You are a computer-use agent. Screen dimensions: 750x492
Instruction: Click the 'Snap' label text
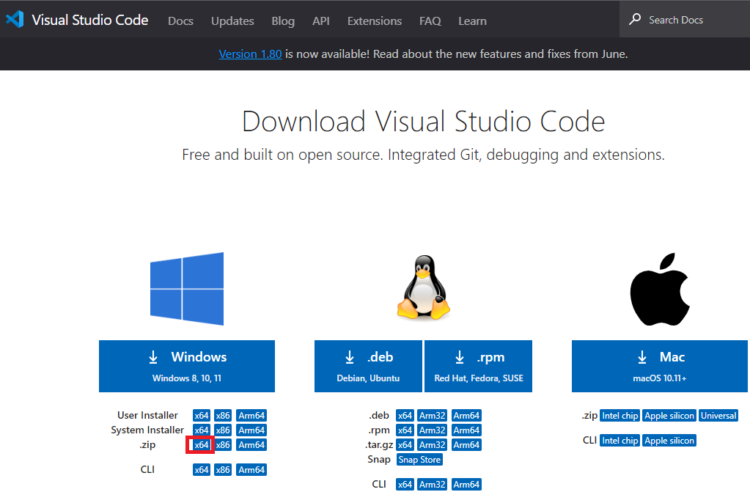(379, 459)
